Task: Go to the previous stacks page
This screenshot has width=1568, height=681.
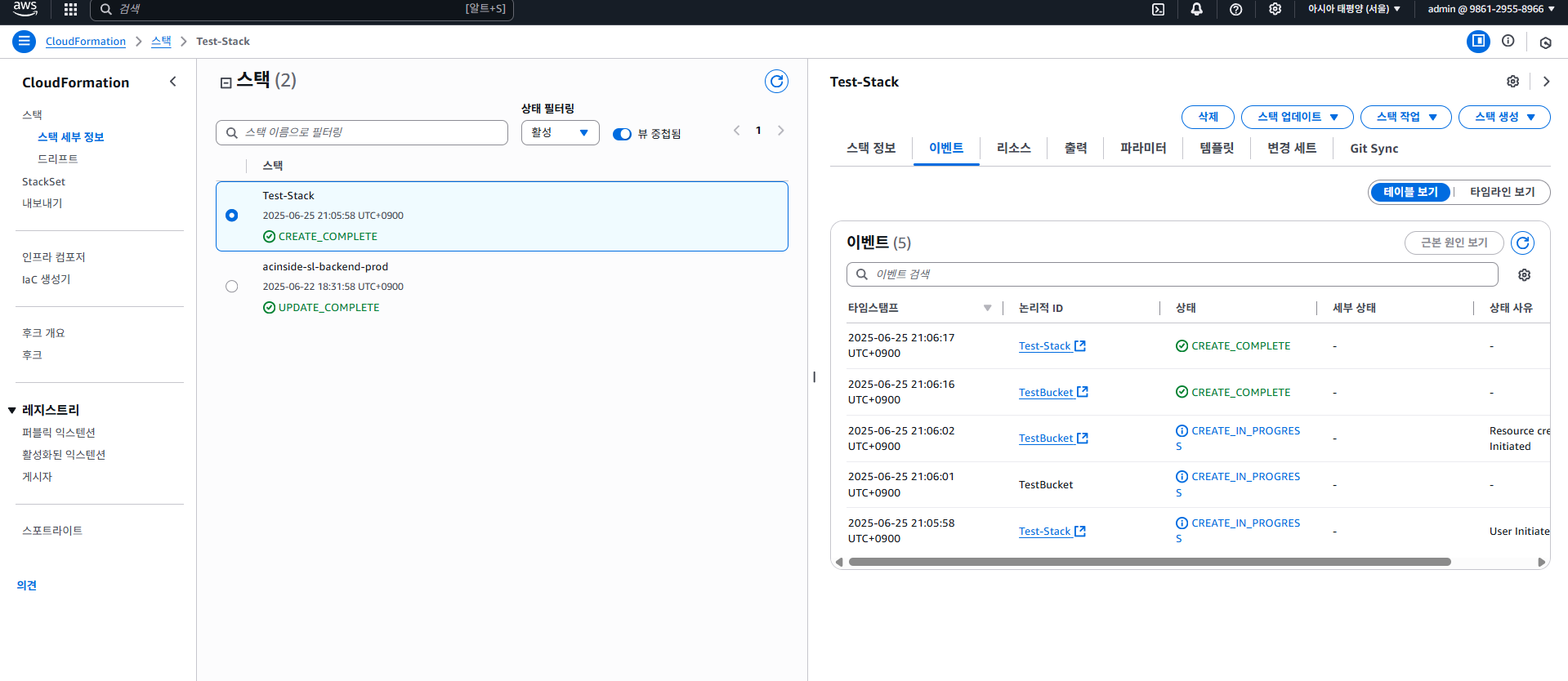Action: (736, 131)
